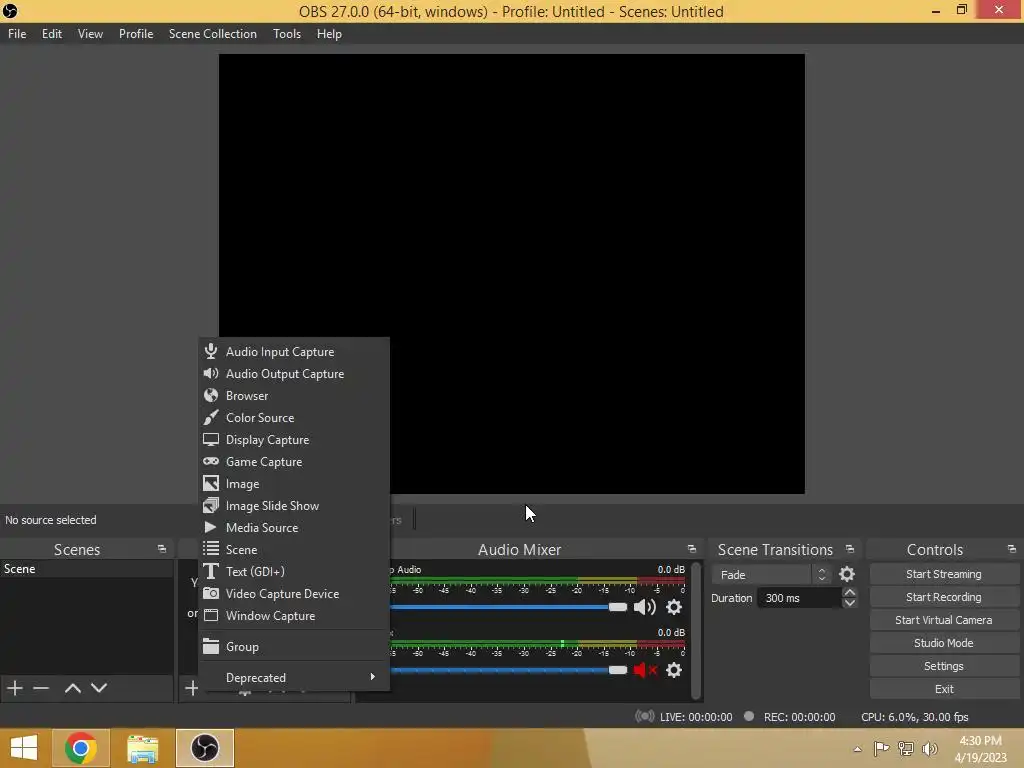The image size is (1024, 768).
Task: Click the folder icon next to Group
Action: pos(210,647)
